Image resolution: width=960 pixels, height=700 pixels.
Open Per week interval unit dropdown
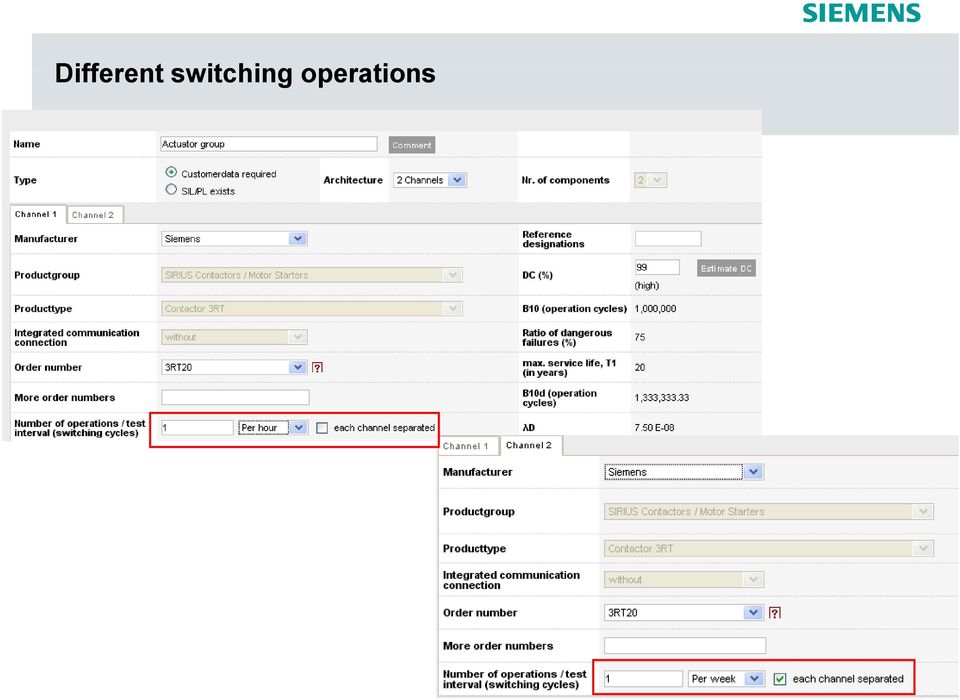coord(727,679)
